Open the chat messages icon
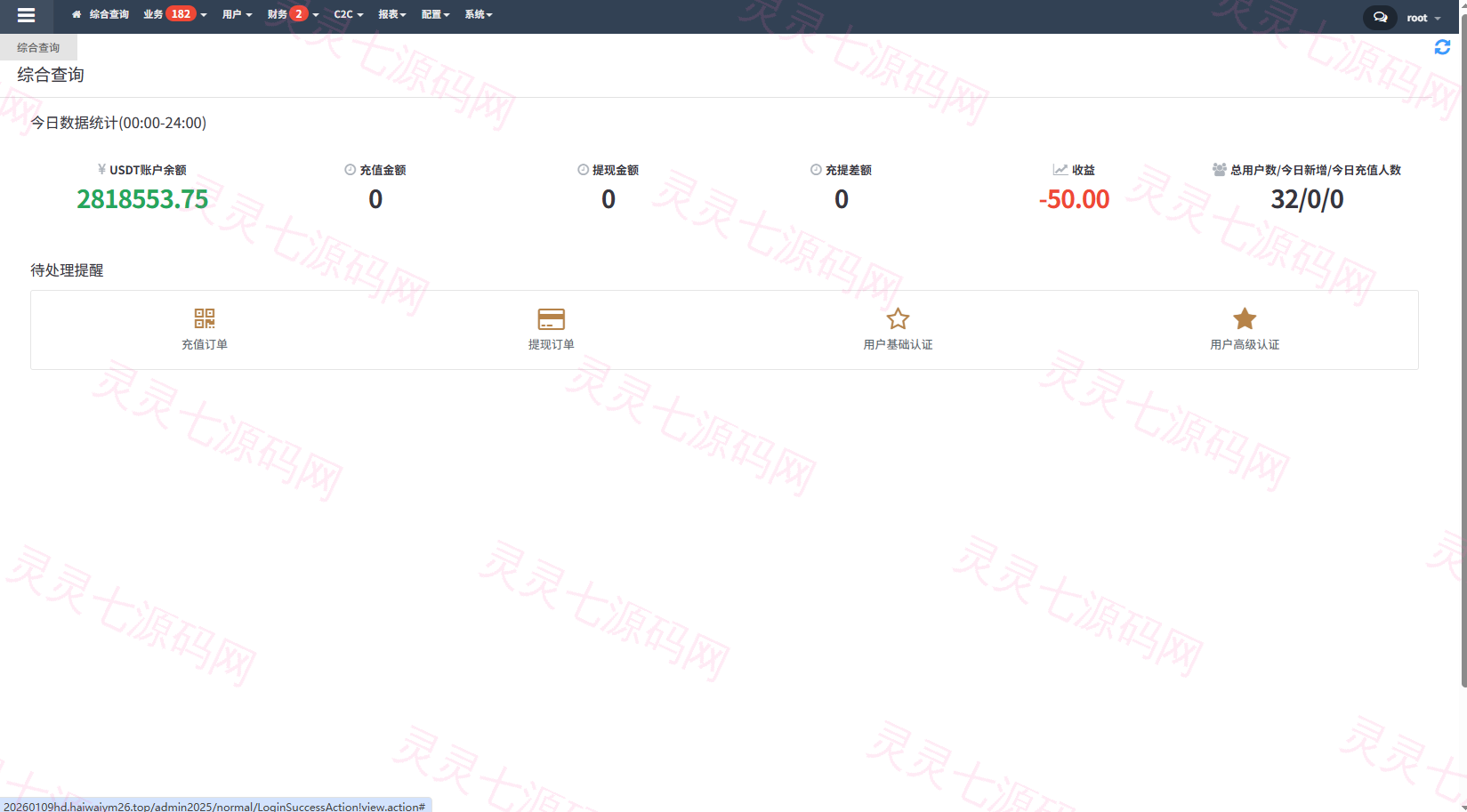Image resolution: width=1467 pixels, height=812 pixels. point(1380,17)
